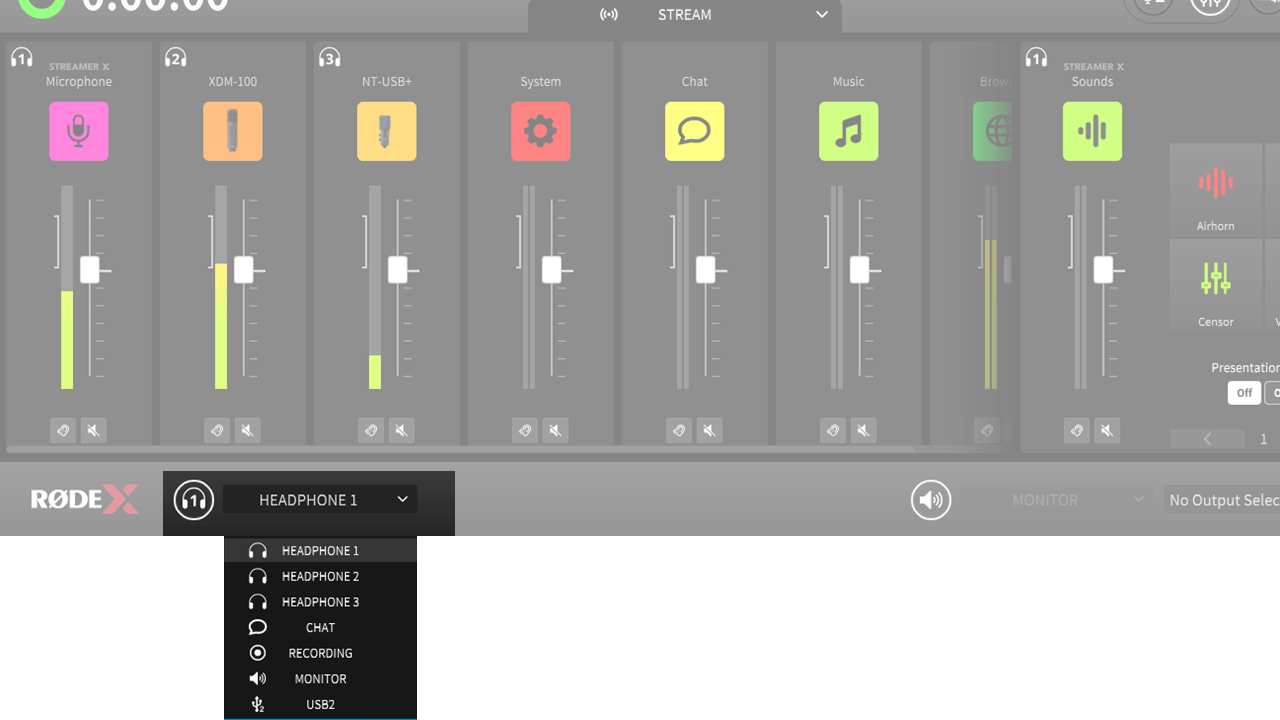Click the XDM-100 microphone icon
Image resolution: width=1280 pixels, height=720 pixels.
(x=232, y=131)
